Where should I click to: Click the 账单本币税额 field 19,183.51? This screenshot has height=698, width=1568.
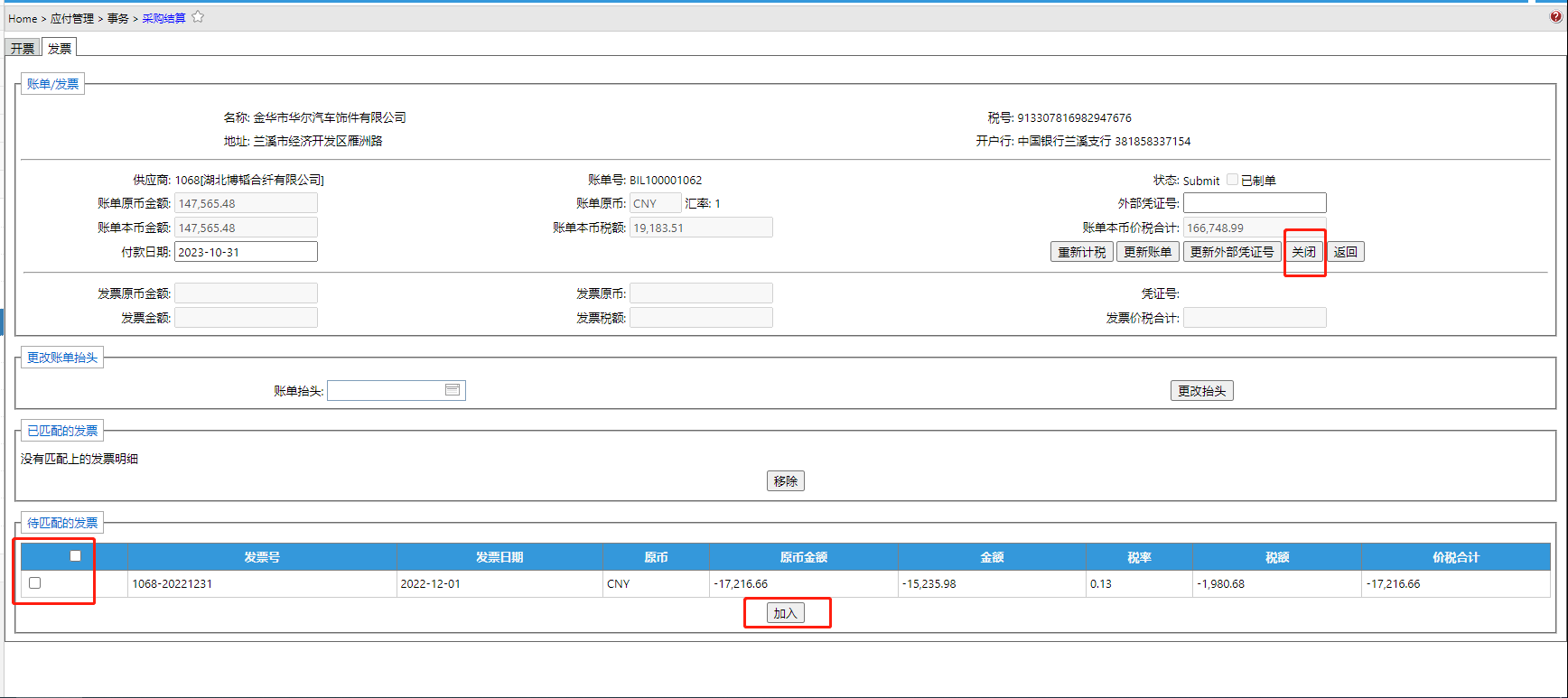pos(701,228)
